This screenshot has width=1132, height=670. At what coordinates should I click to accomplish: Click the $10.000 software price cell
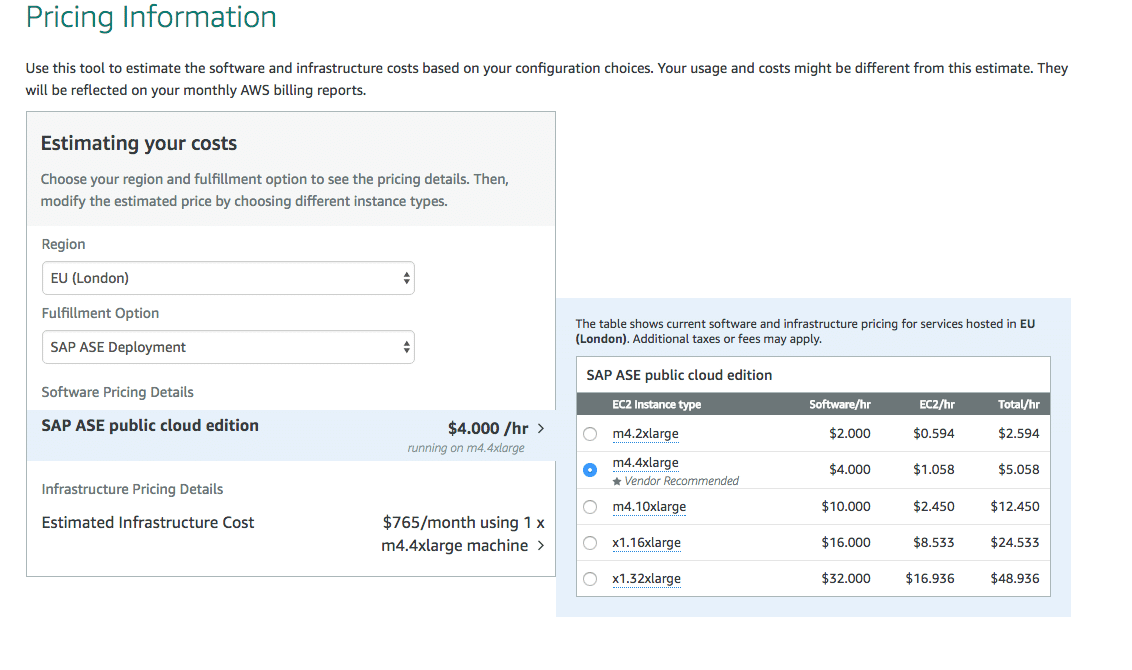click(846, 506)
